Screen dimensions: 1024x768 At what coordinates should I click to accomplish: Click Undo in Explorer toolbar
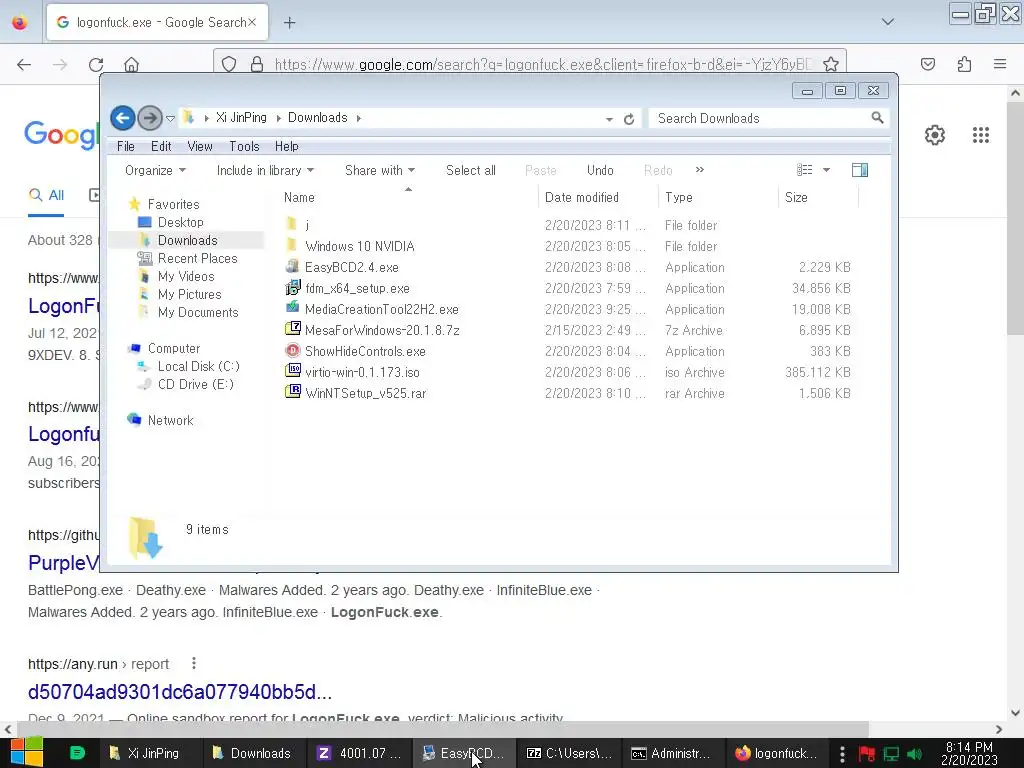[x=600, y=170]
